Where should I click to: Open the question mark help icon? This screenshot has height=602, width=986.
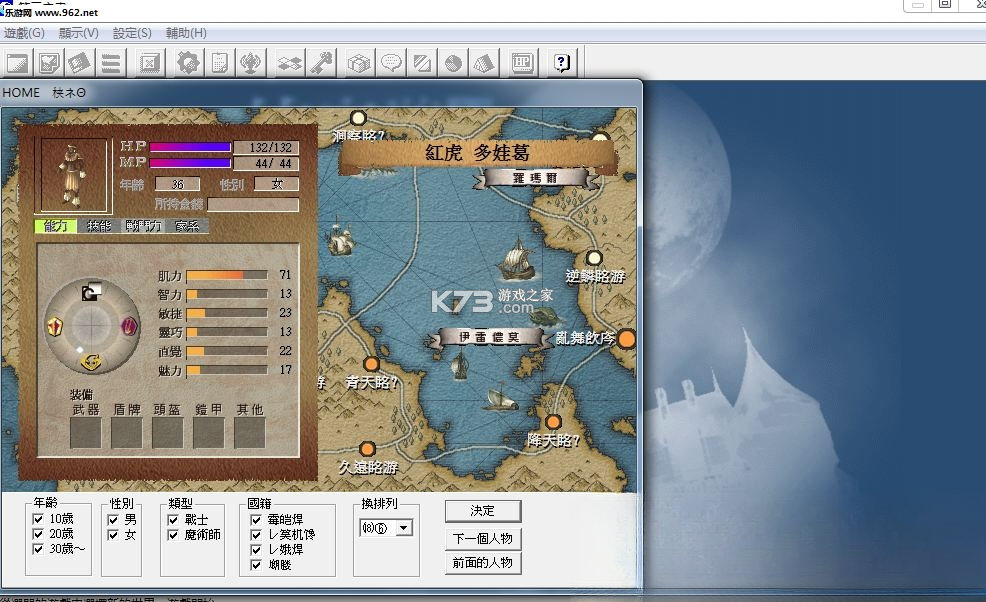[562, 63]
